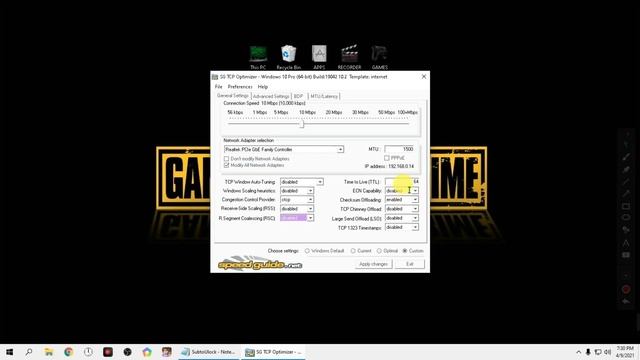Viewport: 640px width, 360px height.
Task: Open the clock app on the taskbar
Action: pos(88,352)
